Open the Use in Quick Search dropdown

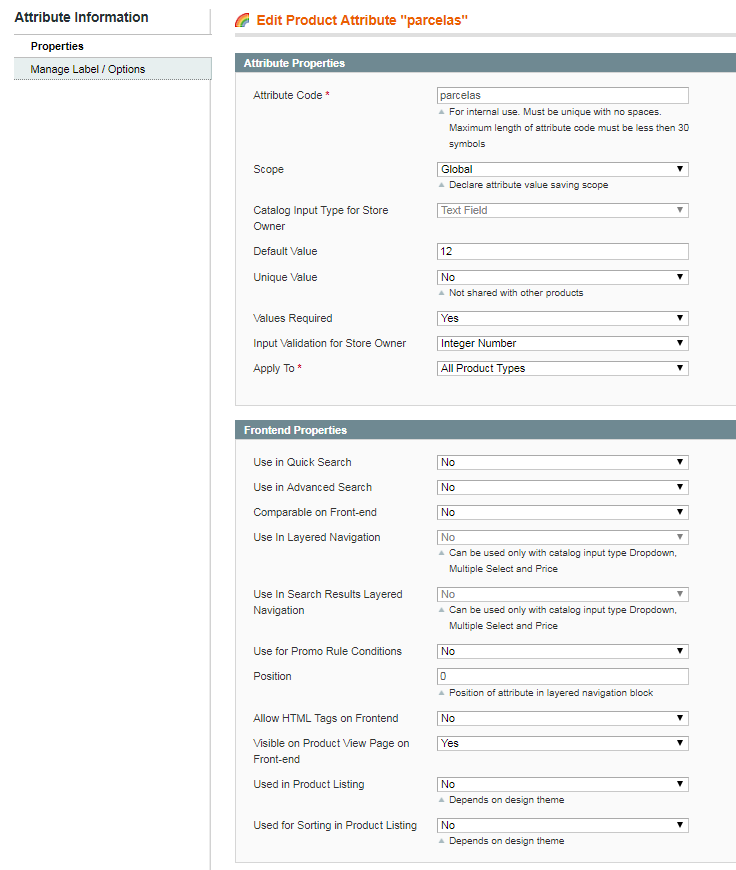tap(563, 462)
